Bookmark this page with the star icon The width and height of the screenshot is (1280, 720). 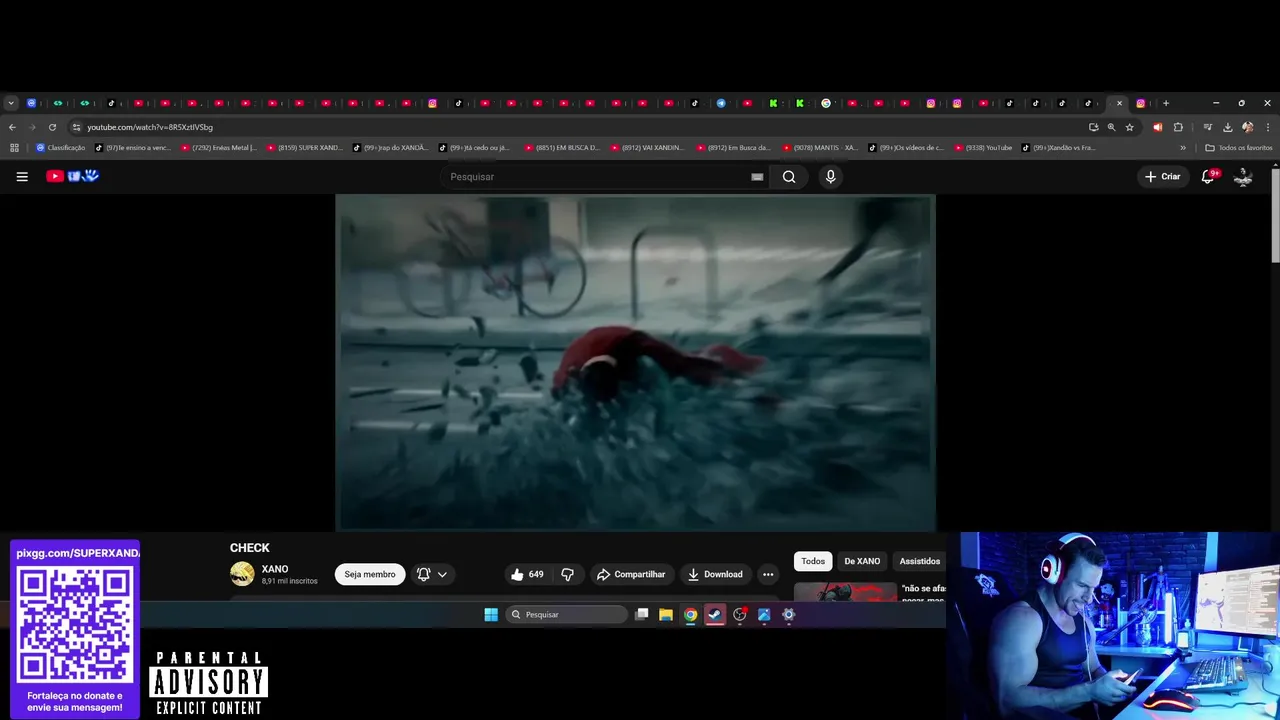[x=1129, y=127]
